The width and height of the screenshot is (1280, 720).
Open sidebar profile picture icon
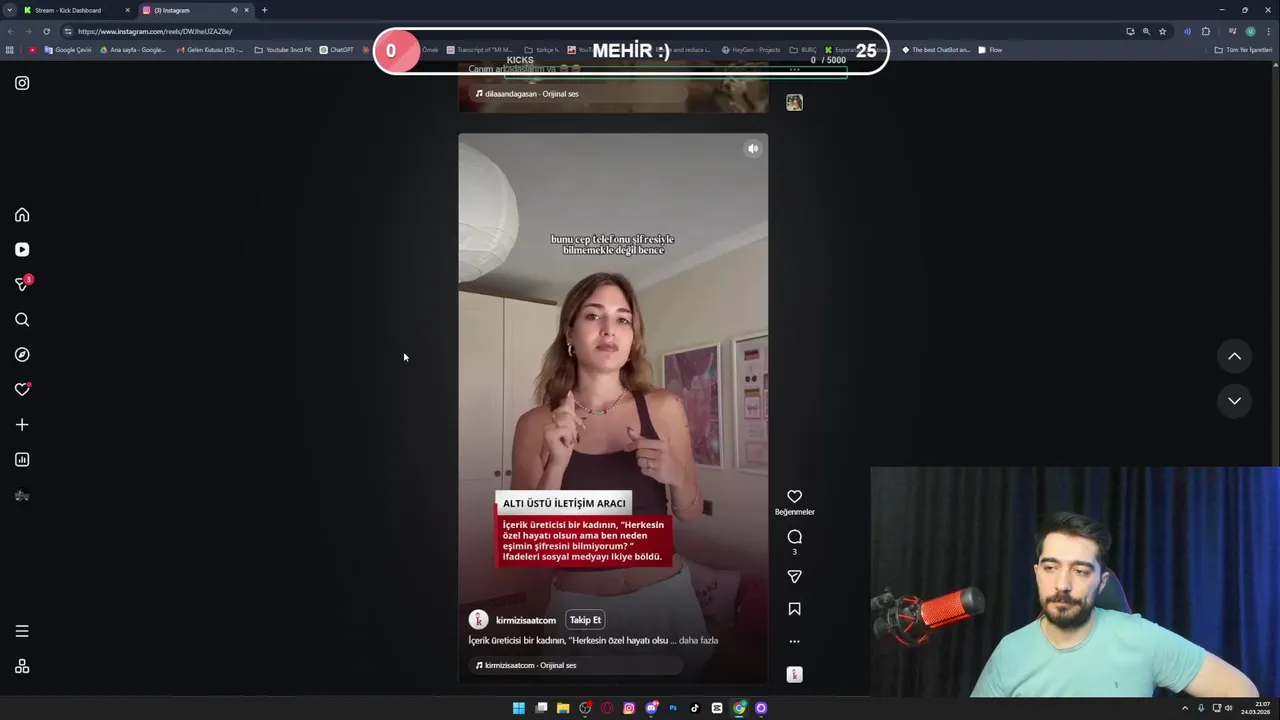[22, 496]
